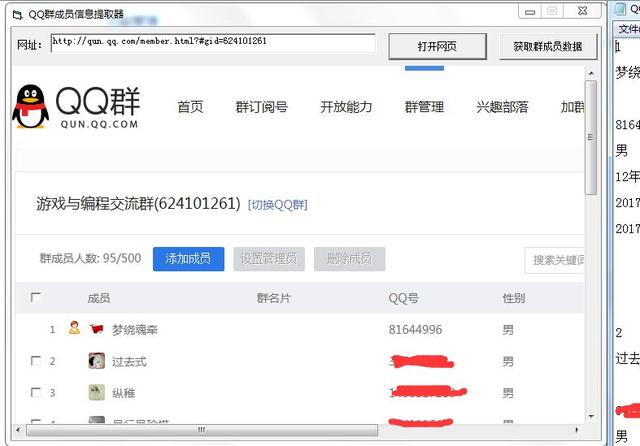Click the vertical scrollbar up arrow
This screenshot has height=446, width=640.
[591, 73]
